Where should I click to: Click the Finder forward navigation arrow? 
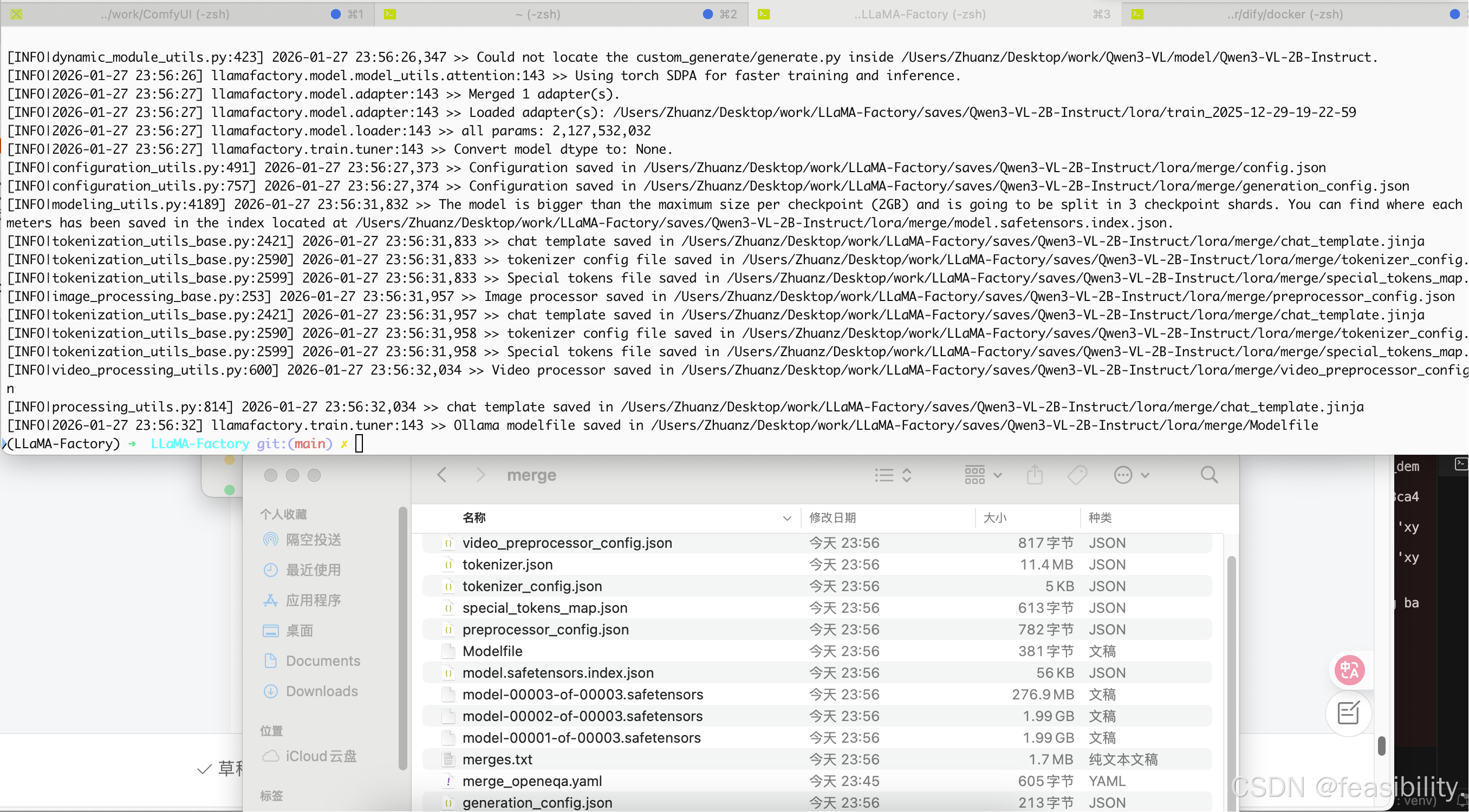click(481, 475)
